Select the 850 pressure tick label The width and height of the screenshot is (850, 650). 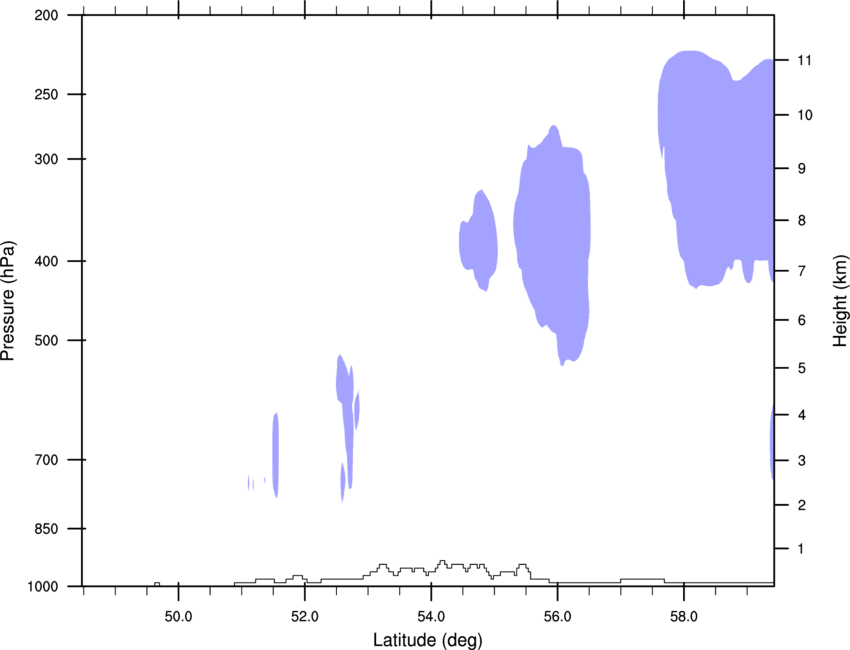pyautogui.click(x=46, y=529)
